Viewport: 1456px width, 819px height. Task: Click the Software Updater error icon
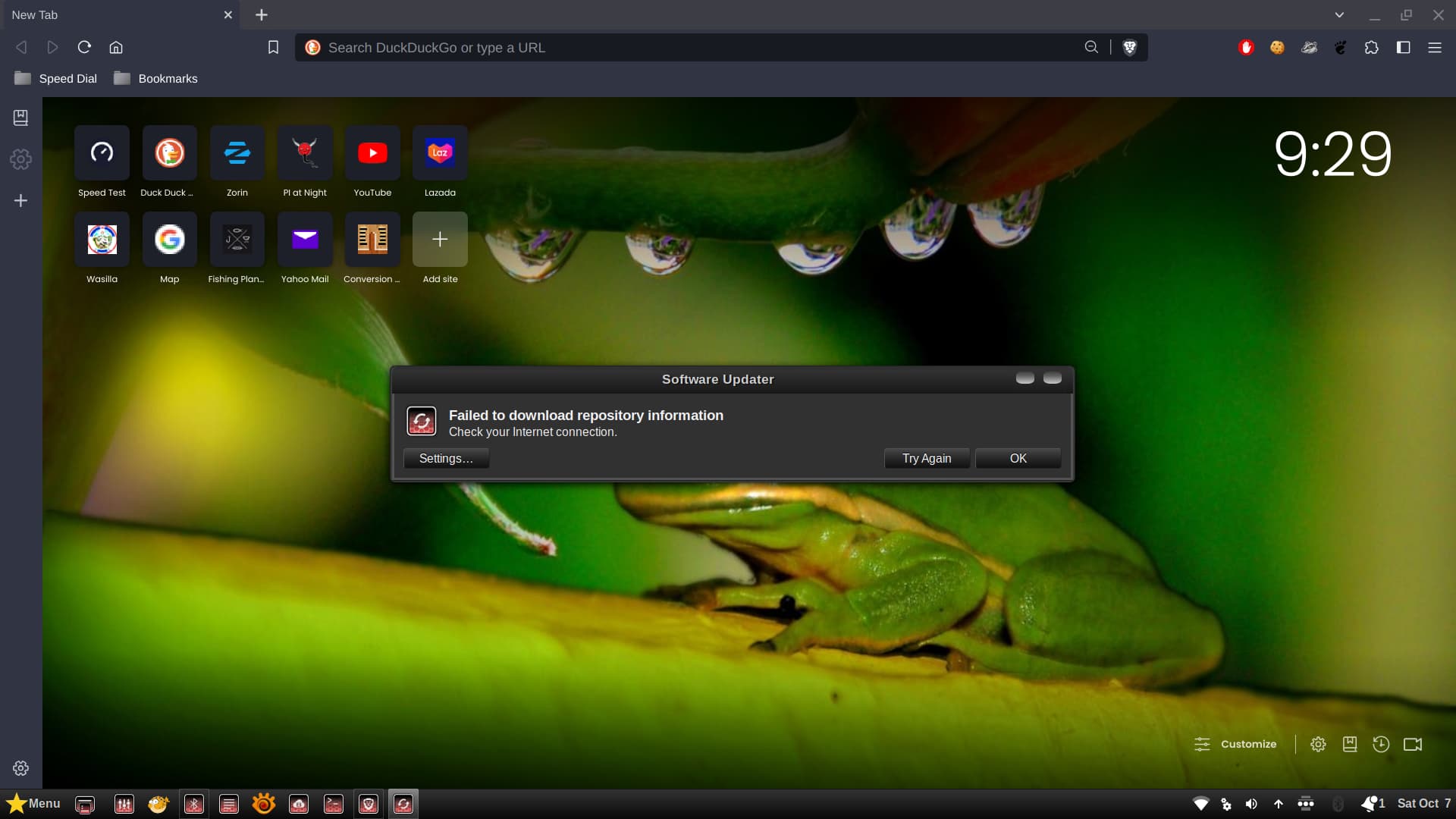pos(422,421)
